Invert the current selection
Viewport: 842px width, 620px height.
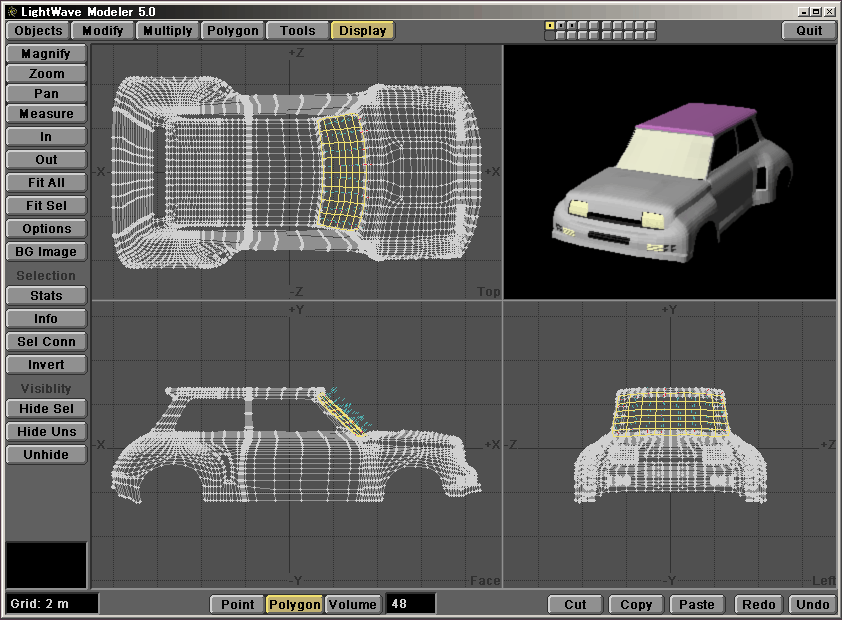coord(46,365)
